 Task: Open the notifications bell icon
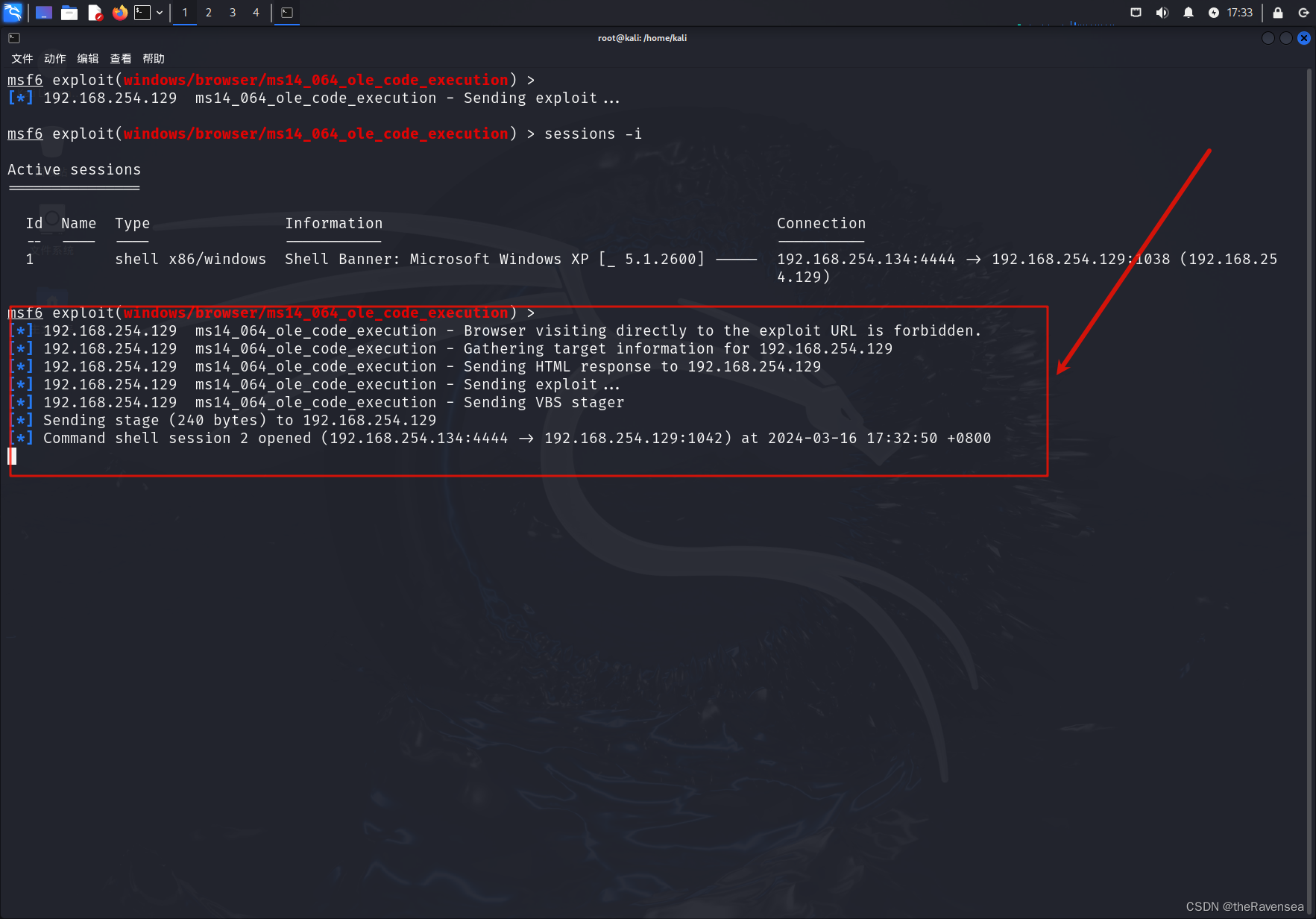(1189, 13)
